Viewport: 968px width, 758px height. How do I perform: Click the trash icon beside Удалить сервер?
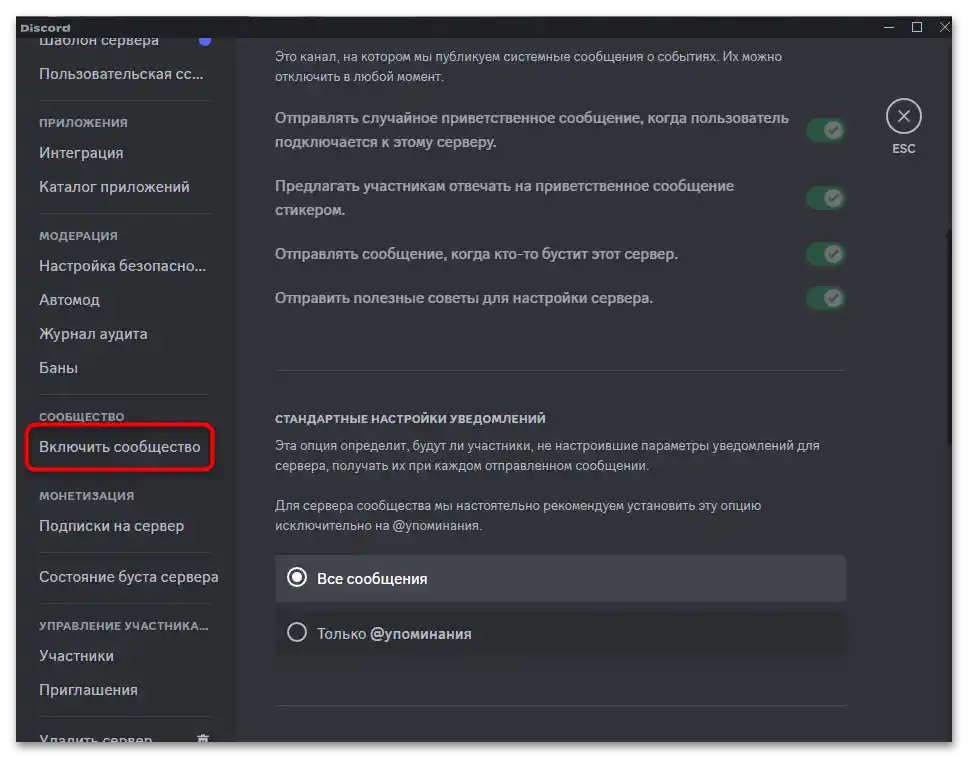[x=203, y=740]
